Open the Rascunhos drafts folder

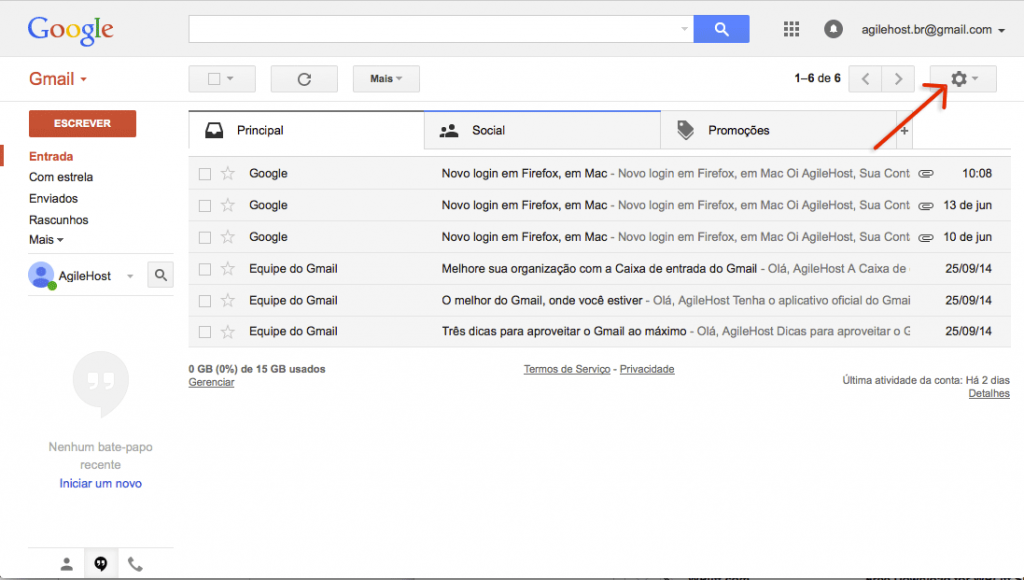[x=58, y=220]
